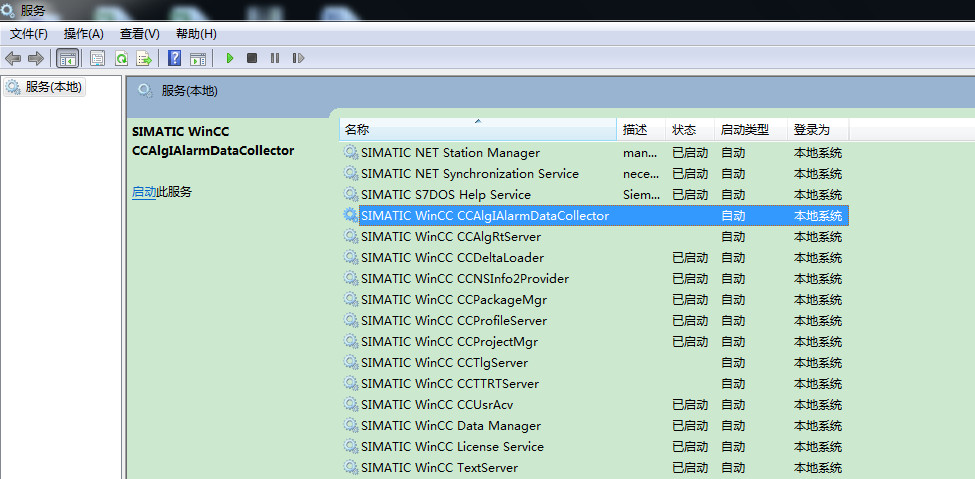The image size is (975, 479).
Task: Click gear icon beside CCUsrAcv
Action: (351, 405)
